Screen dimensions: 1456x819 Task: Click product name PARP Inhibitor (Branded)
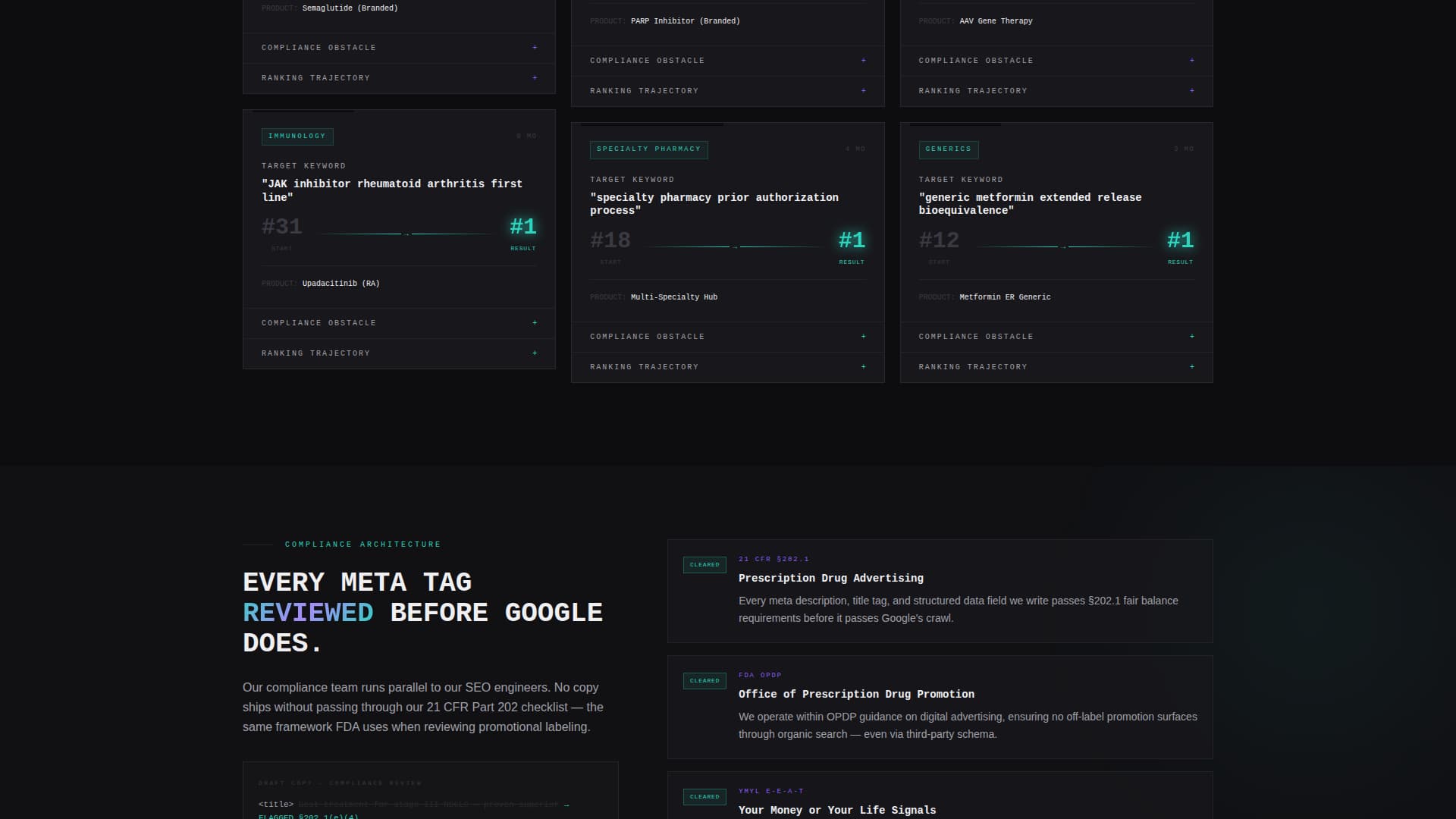(x=686, y=21)
